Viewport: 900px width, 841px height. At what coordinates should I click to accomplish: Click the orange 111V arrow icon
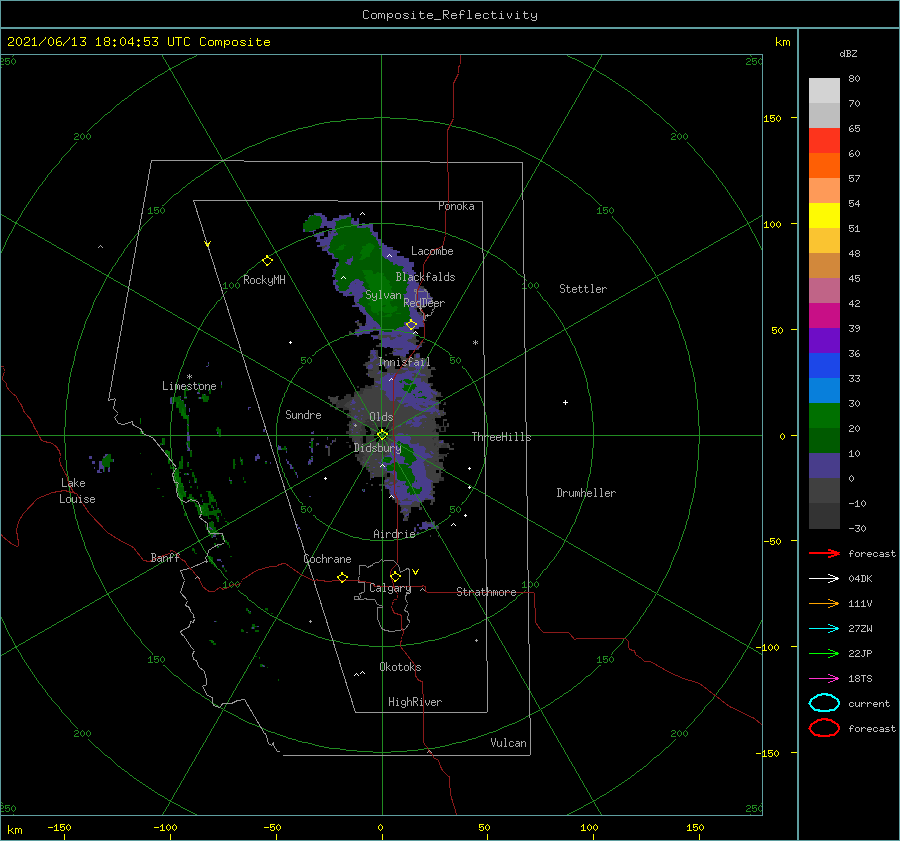824,603
